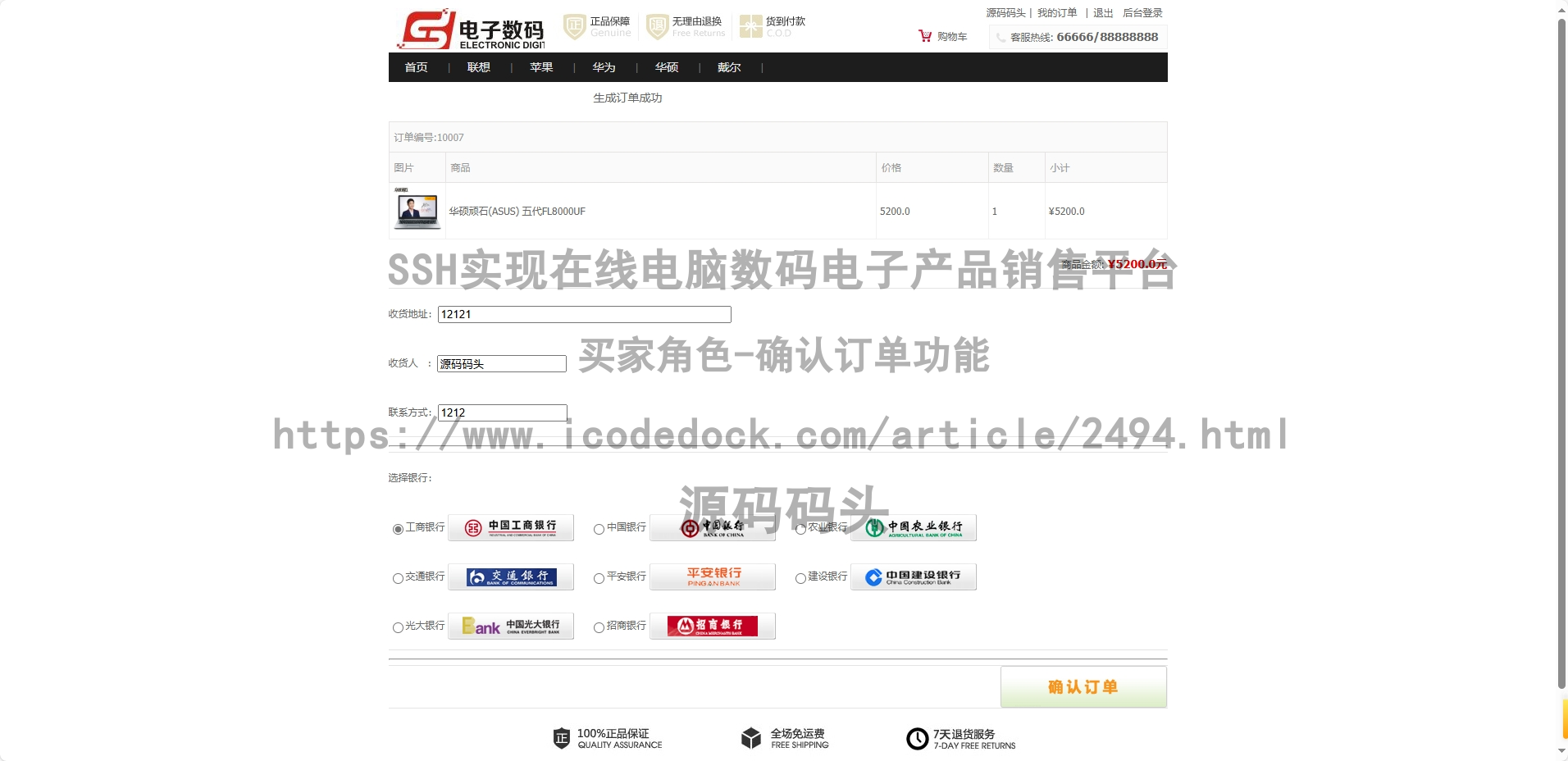Select the 平安银行 radio button
Viewport: 1568px width, 761px height.
[599, 578]
